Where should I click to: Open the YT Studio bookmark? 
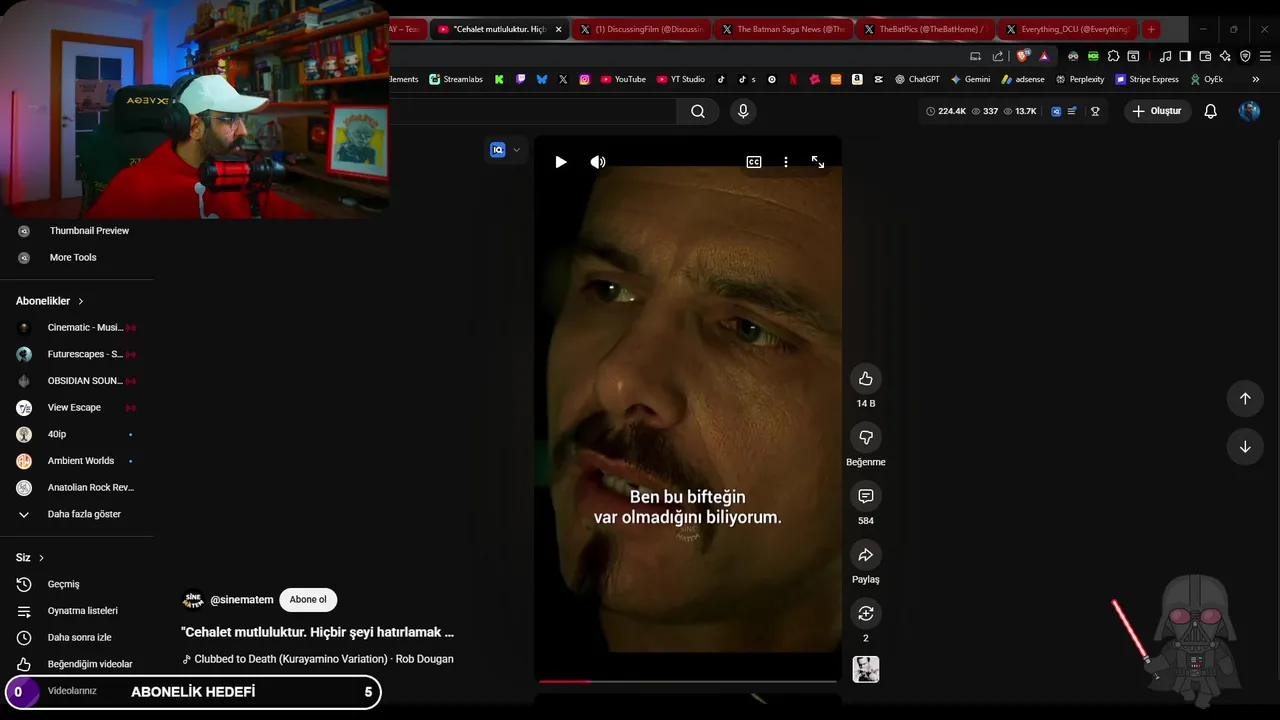pyautogui.click(x=681, y=79)
